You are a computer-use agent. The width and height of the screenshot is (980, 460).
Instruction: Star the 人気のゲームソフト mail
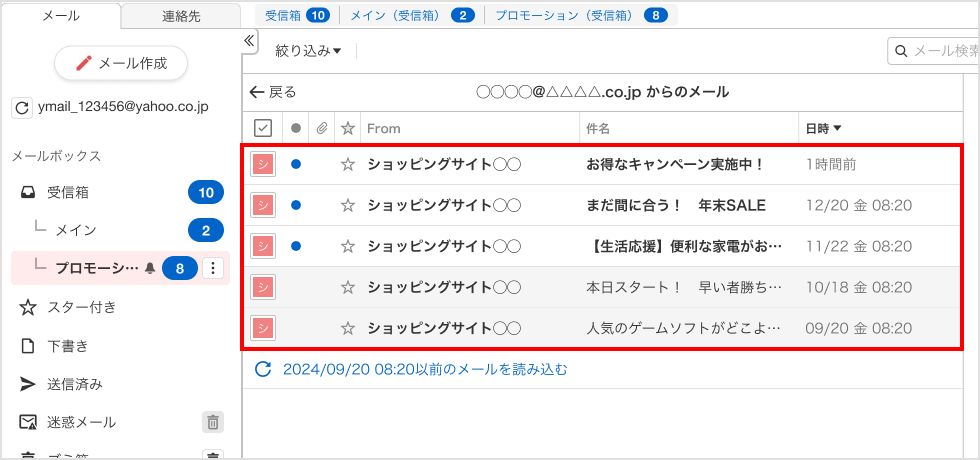tap(348, 328)
